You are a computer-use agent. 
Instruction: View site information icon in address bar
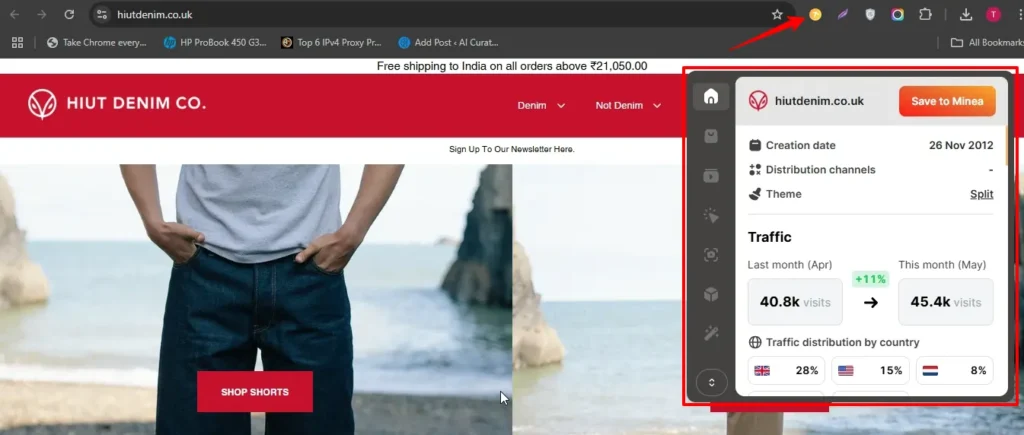point(101,14)
